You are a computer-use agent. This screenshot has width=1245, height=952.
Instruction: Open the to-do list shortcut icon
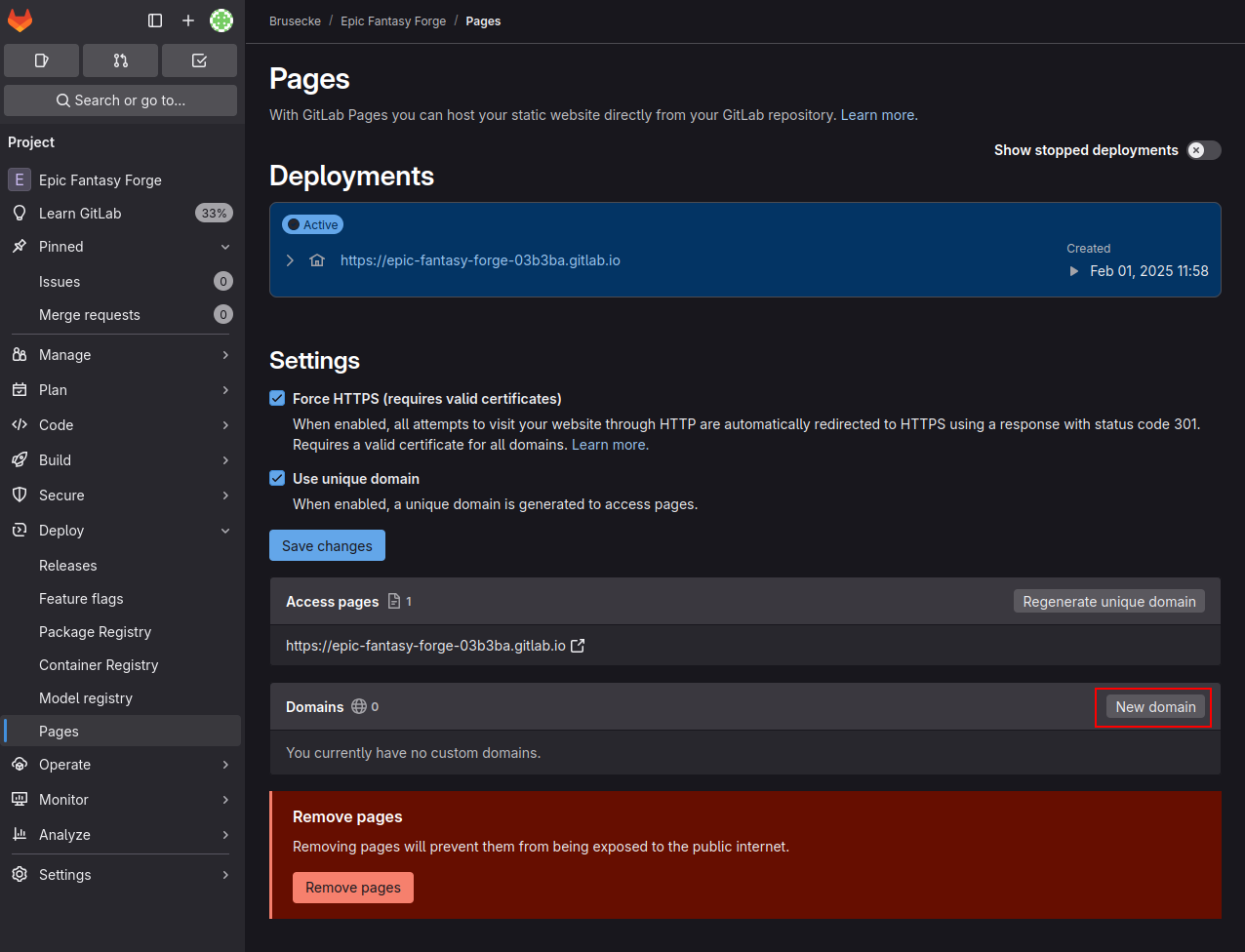[199, 60]
